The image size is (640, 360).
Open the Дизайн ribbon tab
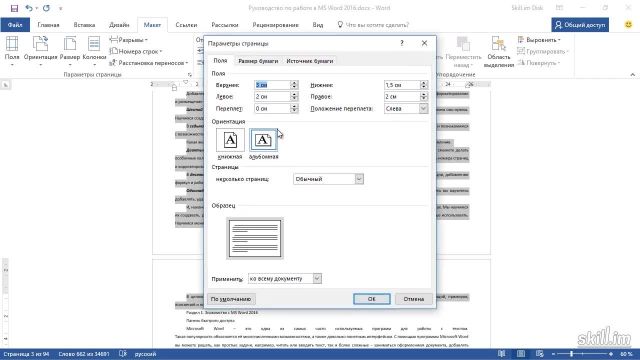[x=119, y=25]
